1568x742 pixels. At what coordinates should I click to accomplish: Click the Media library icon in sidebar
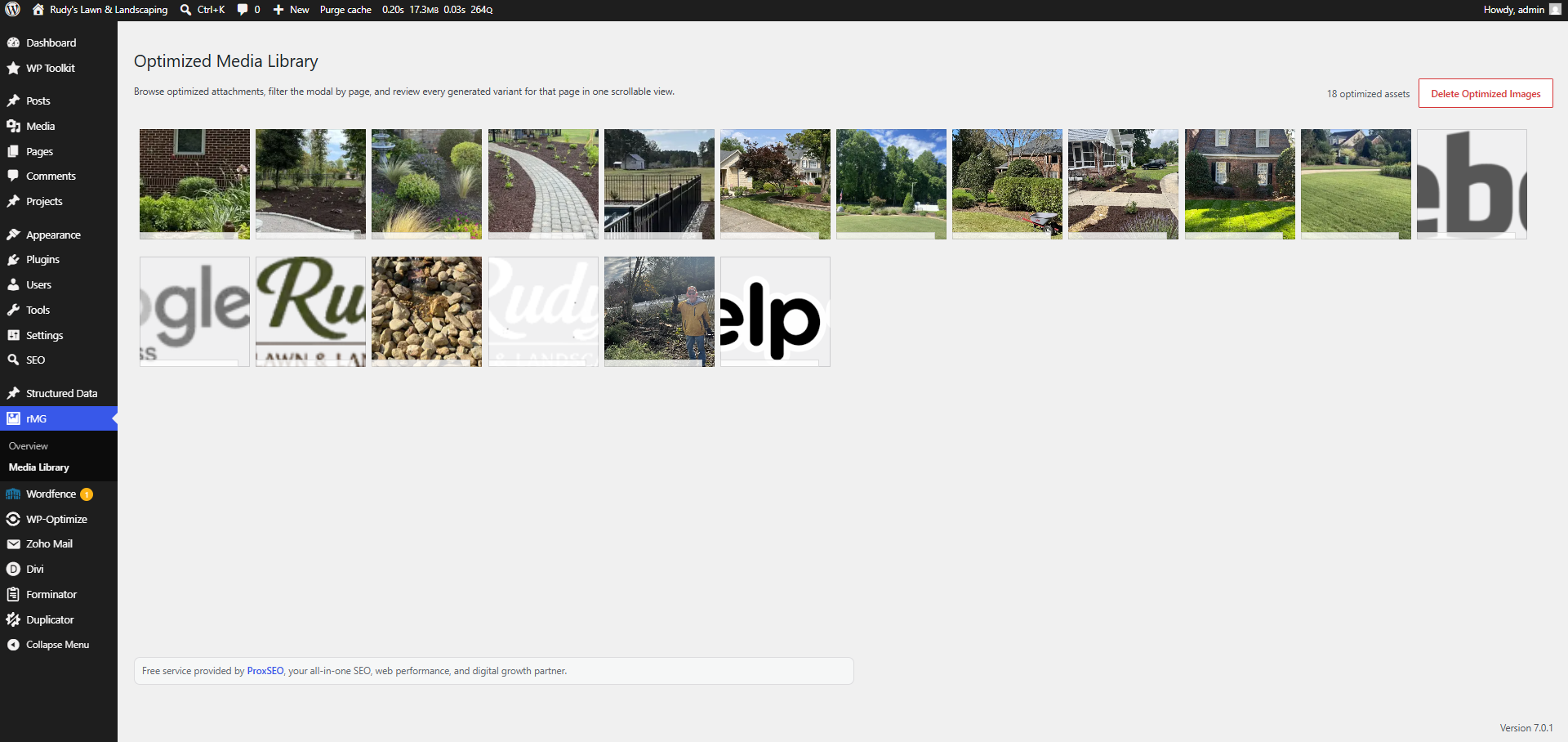coord(13,126)
